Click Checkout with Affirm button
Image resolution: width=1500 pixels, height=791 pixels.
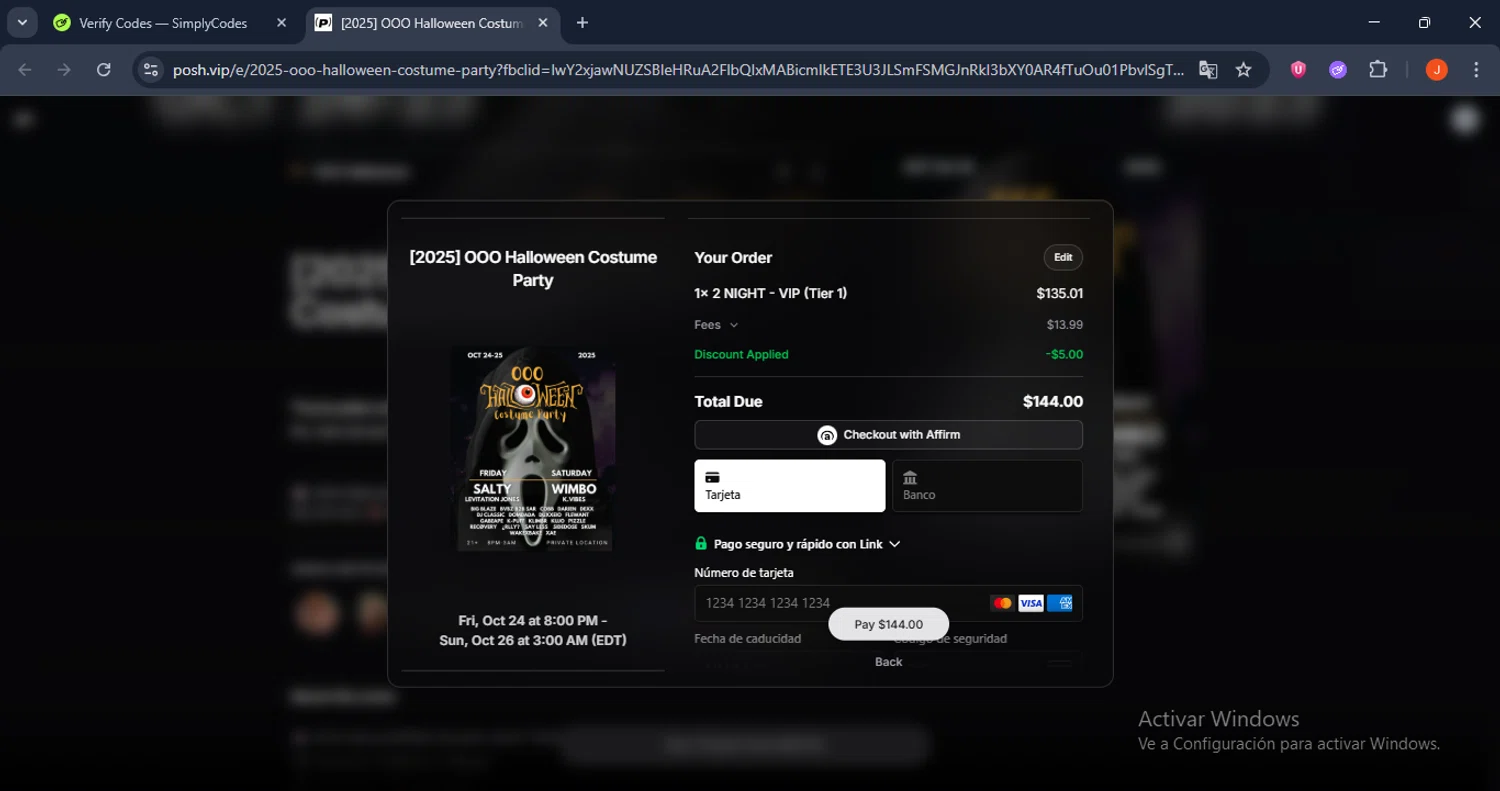888,435
